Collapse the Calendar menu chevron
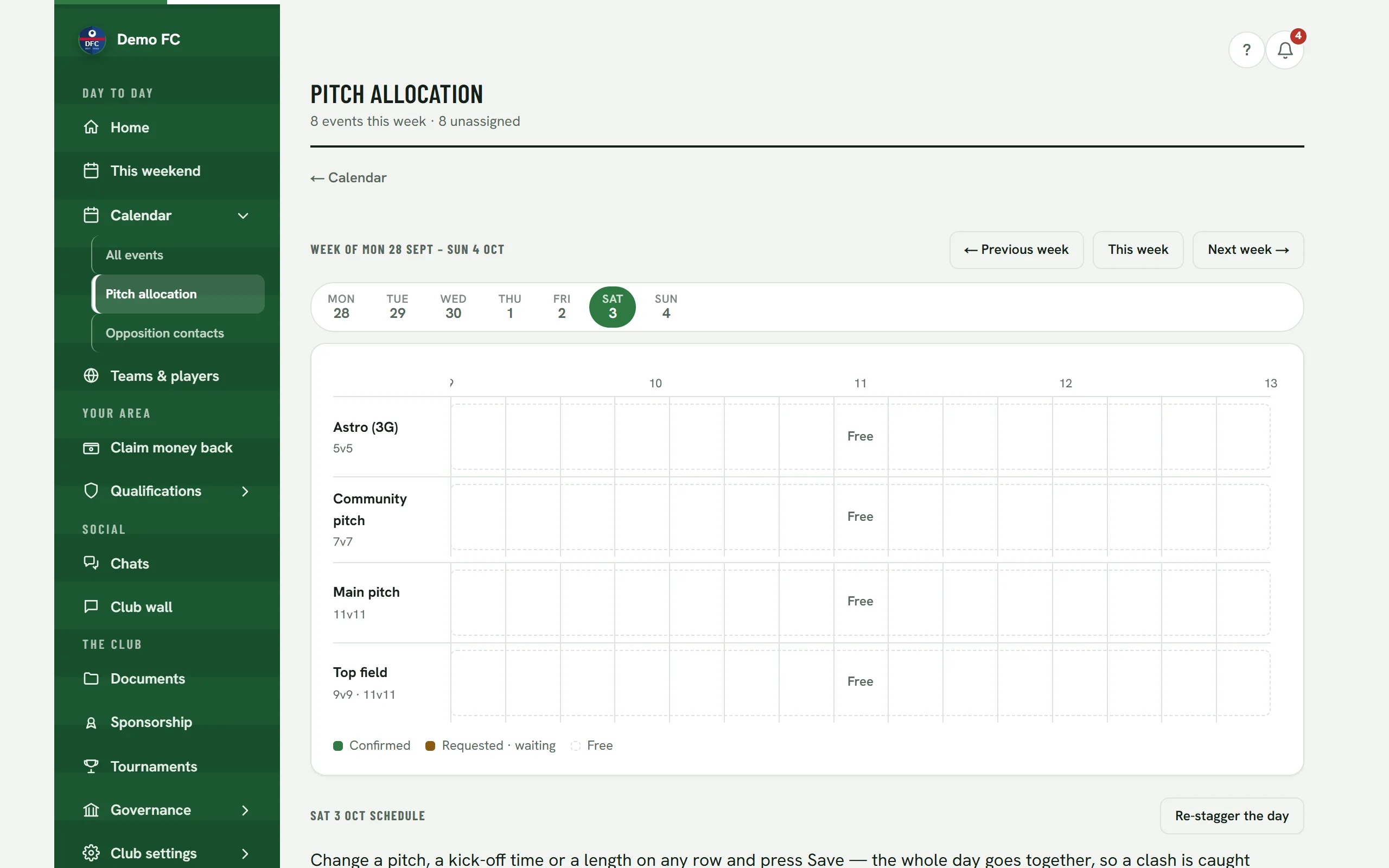1389x868 pixels. pos(244,216)
